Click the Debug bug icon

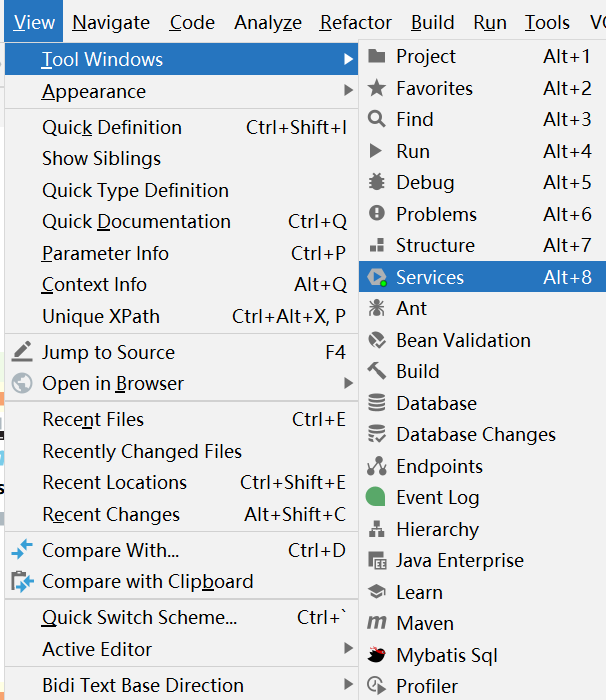[377, 182]
